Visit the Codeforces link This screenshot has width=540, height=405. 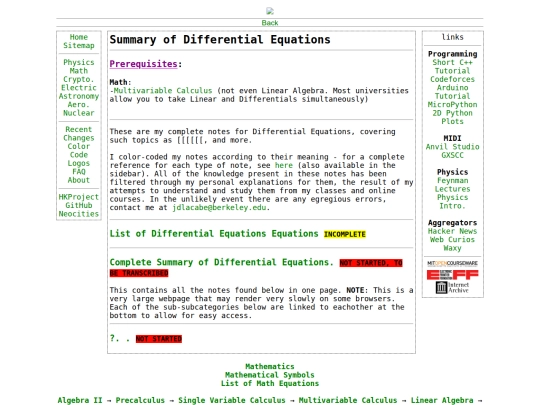click(452, 79)
